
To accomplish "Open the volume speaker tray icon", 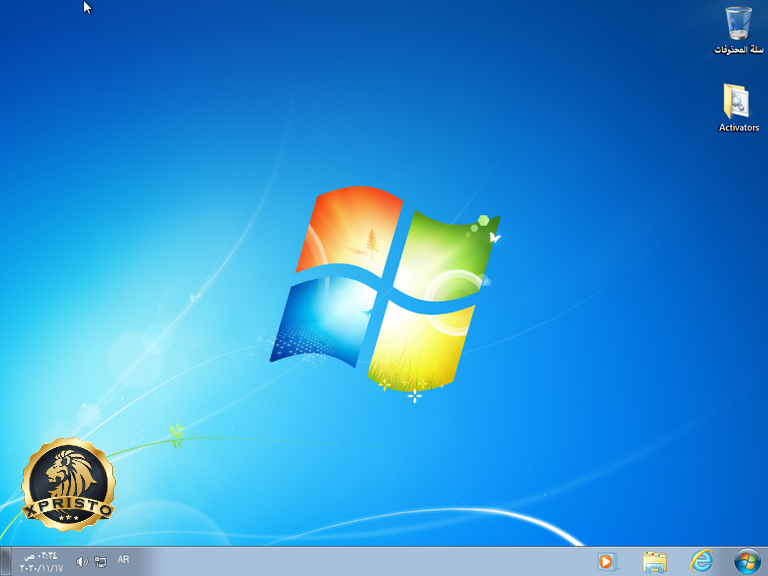I will pyautogui.click(x=82, y=561).
